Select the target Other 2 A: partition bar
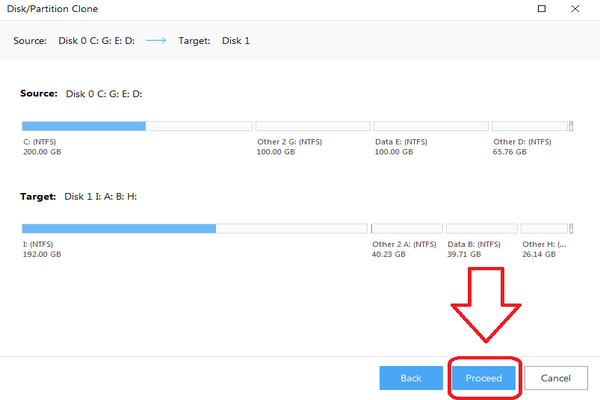The width and height of the screenshot is (600, 400). [406, 229]
